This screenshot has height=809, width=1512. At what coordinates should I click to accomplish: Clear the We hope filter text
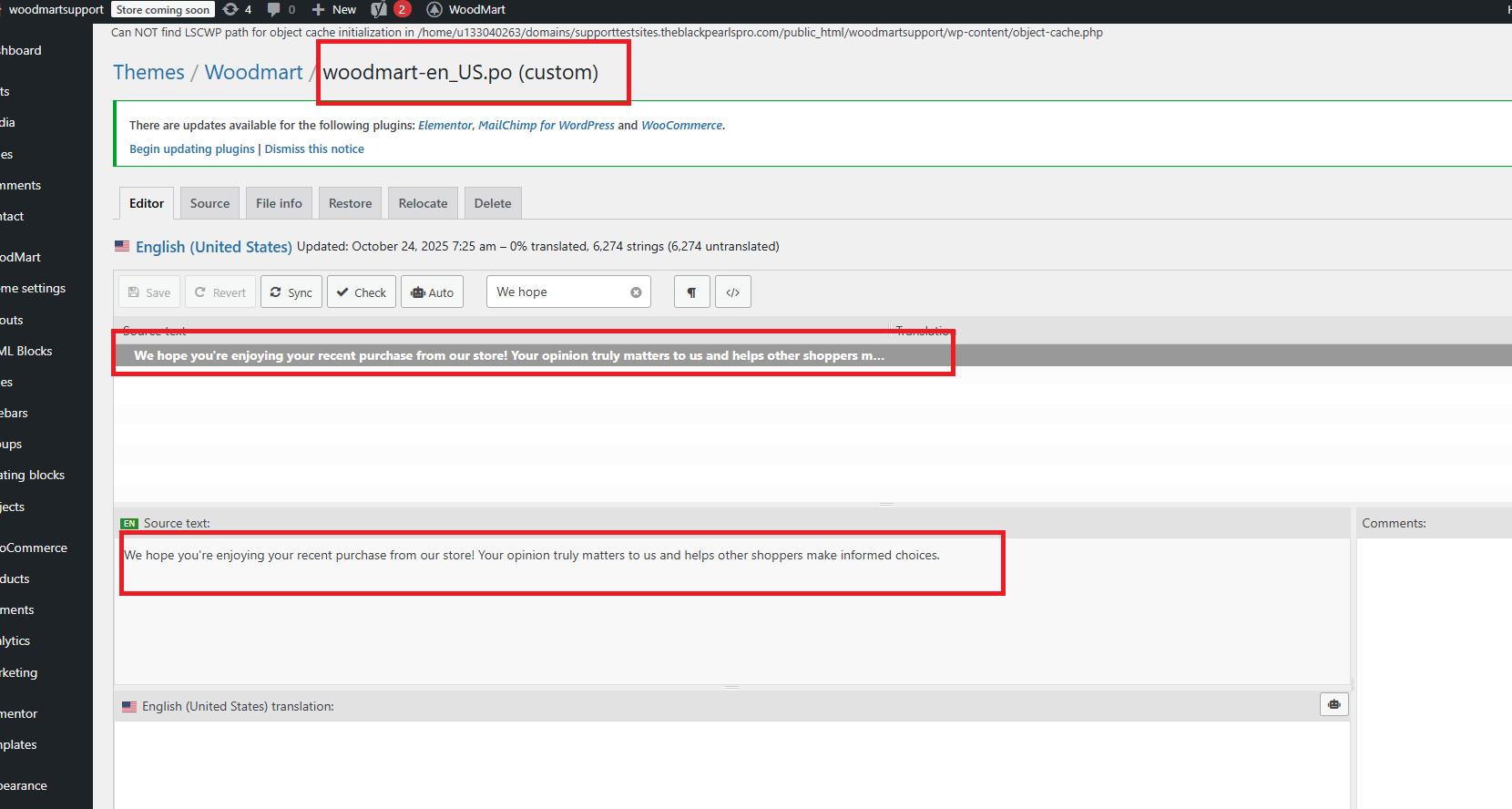pyautogui.click(x=636, y=292)
